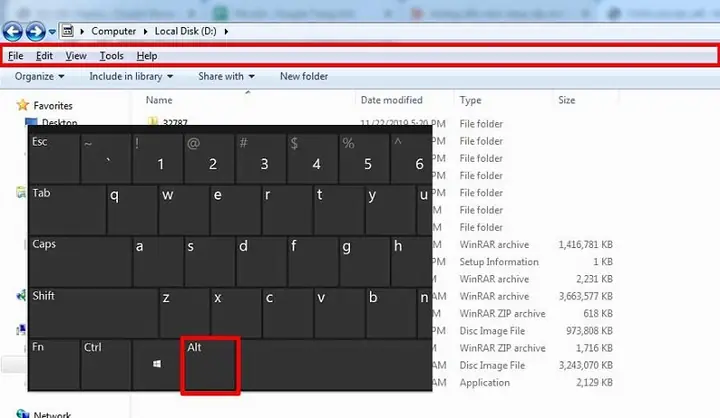
Task: Tap the e key on on-screen keyboard
Action: 236,210
